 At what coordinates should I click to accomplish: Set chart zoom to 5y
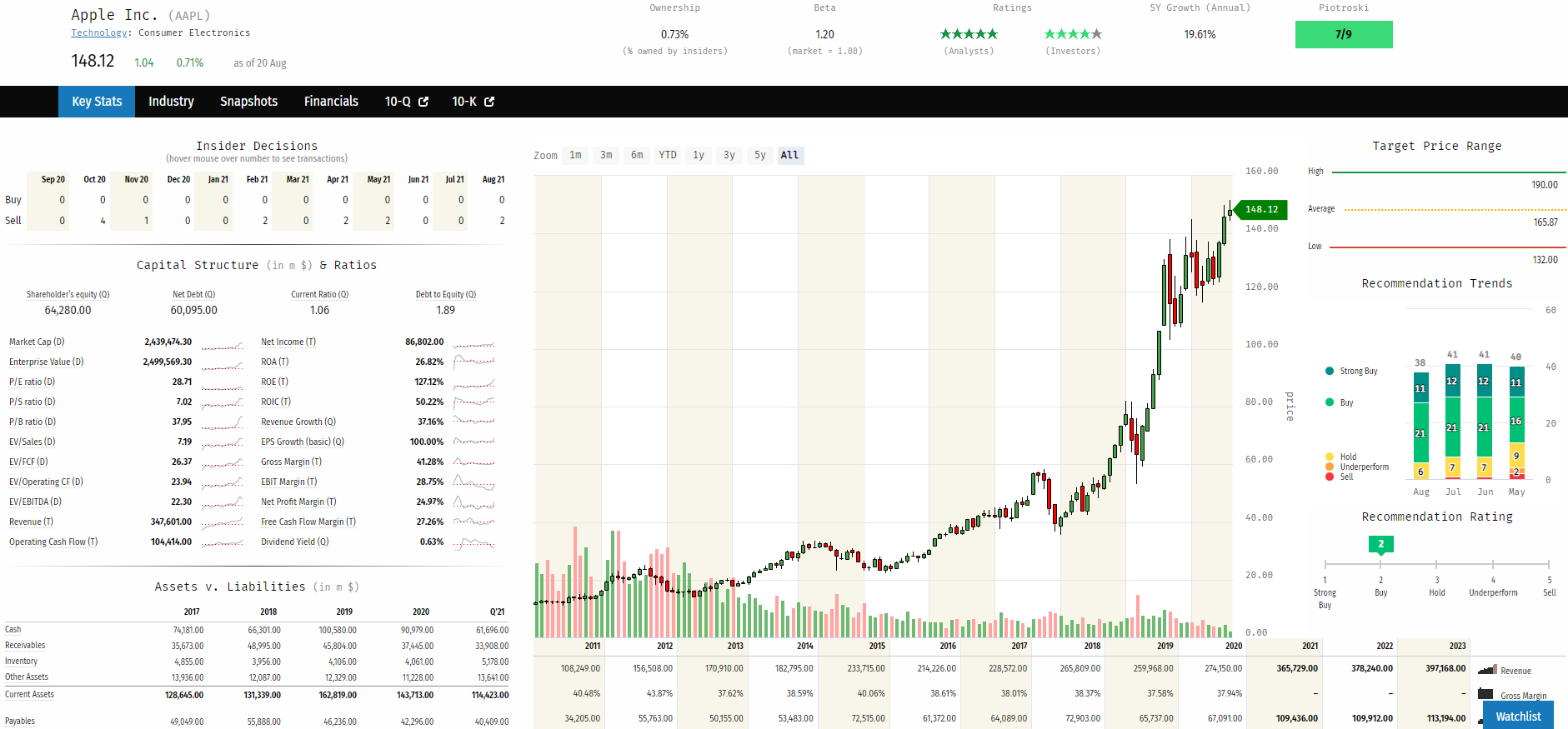760,155
